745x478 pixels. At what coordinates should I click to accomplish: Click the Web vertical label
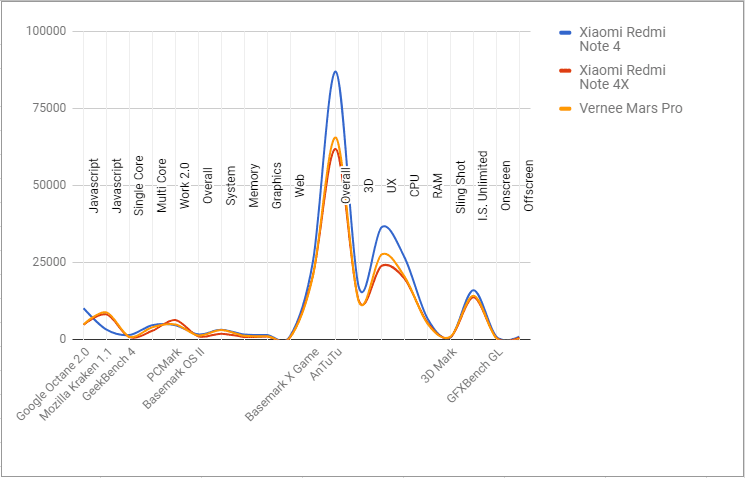(299, 186)
